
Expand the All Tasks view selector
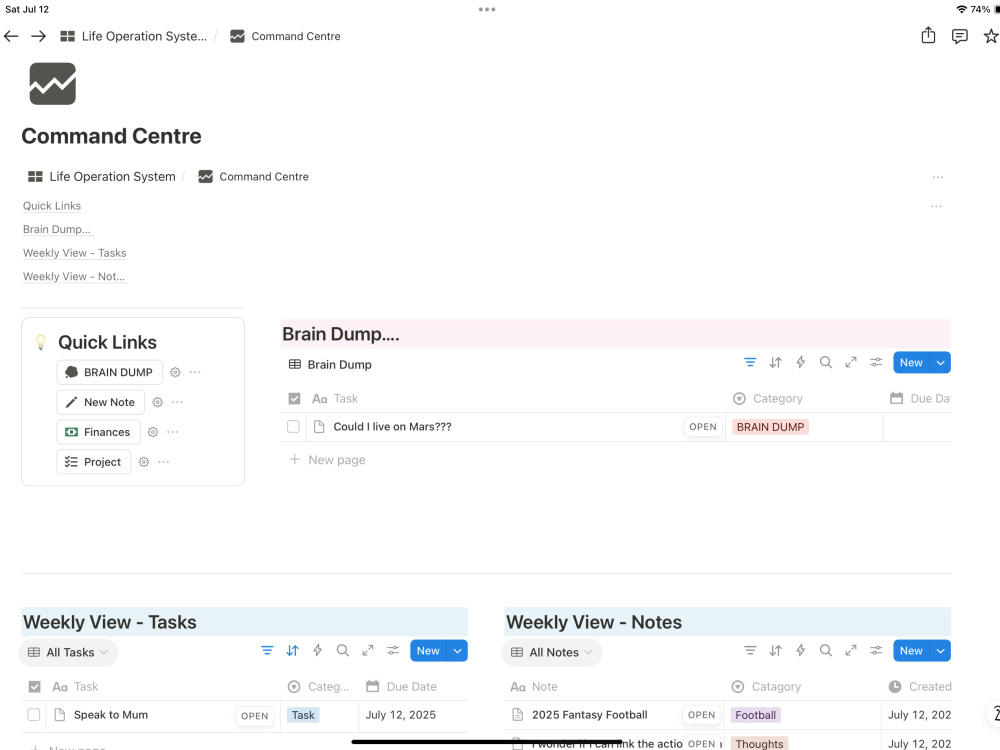pyautogui.click(x=69, y=652)
